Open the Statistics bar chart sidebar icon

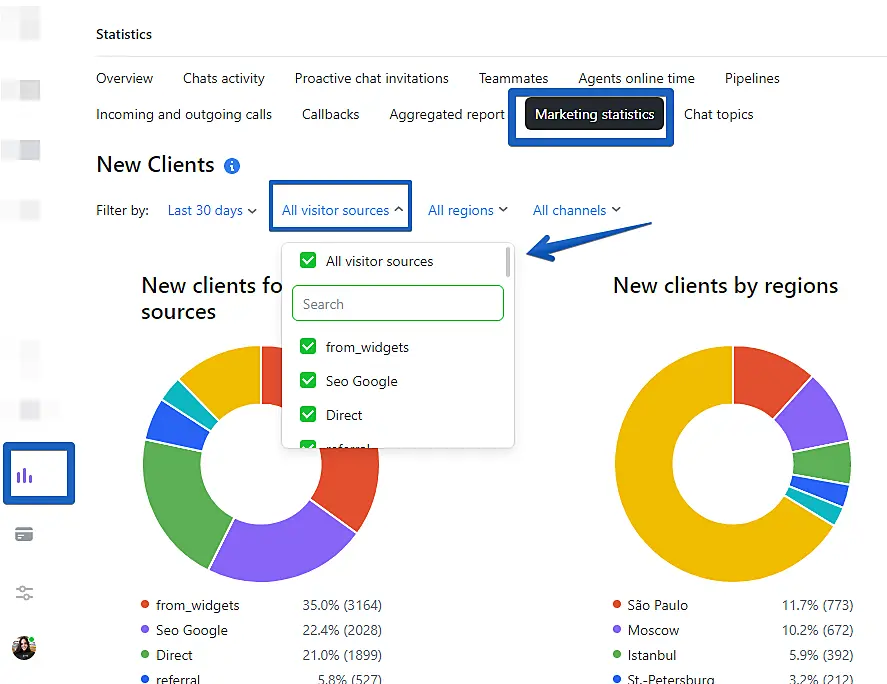pyautogui.click(x=25, y=475)
